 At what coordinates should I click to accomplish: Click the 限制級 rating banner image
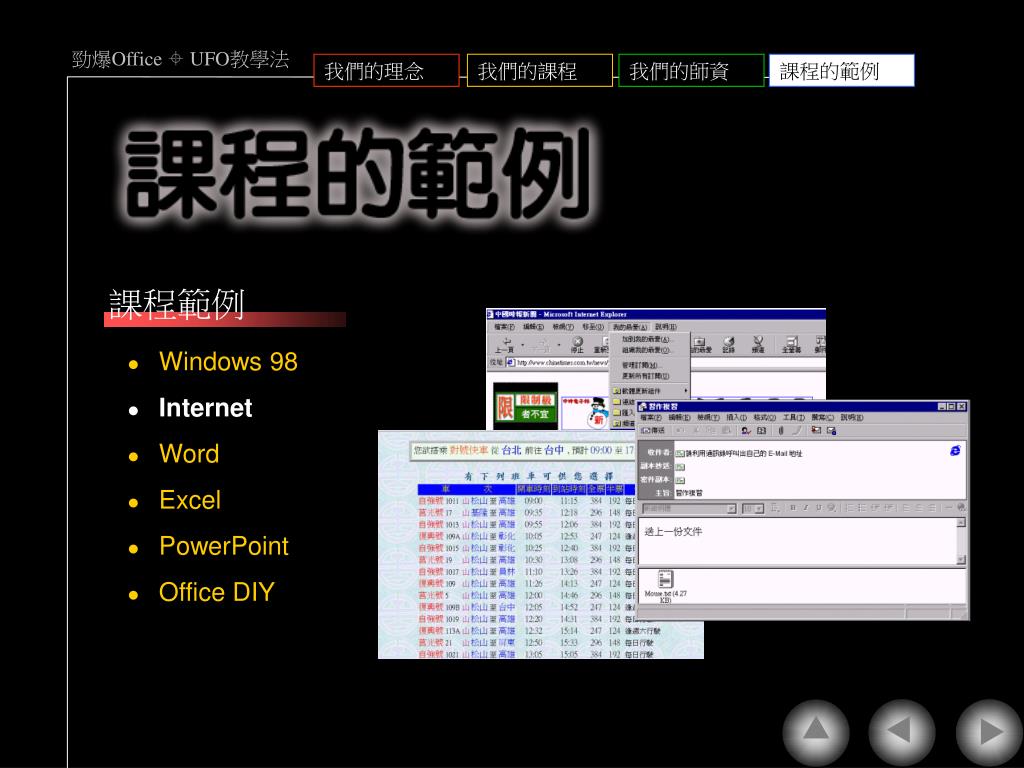[526, 406]
